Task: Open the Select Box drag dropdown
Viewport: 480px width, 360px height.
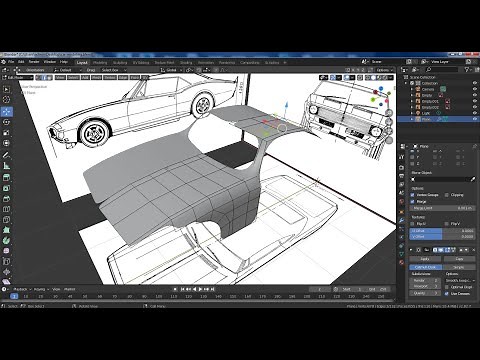Action: point(113,70)
